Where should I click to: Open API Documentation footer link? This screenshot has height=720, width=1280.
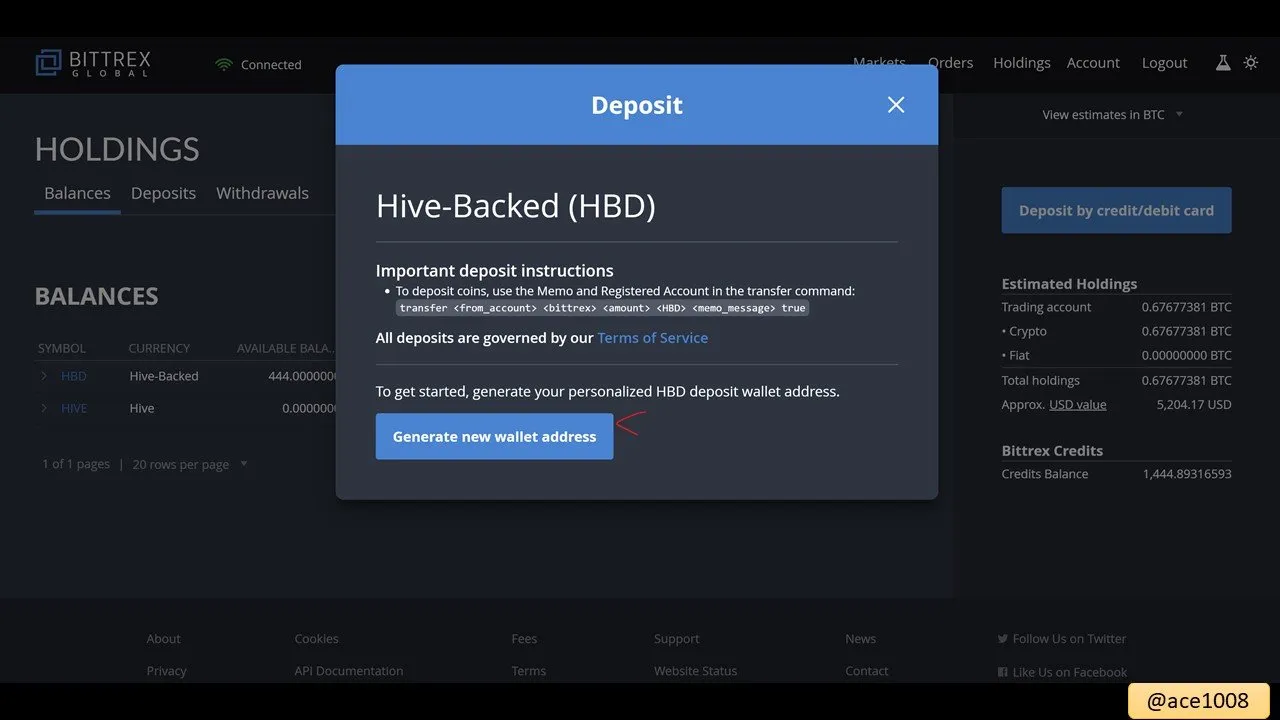pyautogui.click(x=349, y=671)
